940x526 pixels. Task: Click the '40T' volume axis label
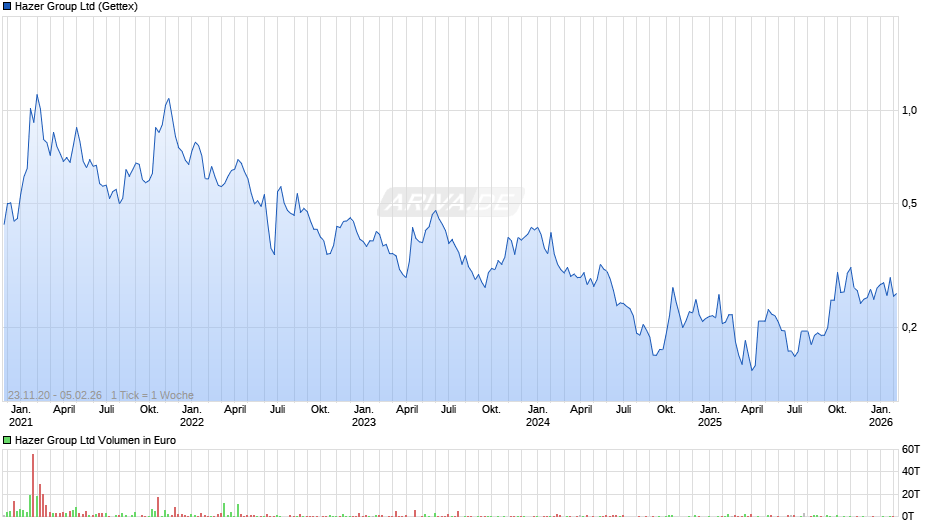(x=911, y=471)
